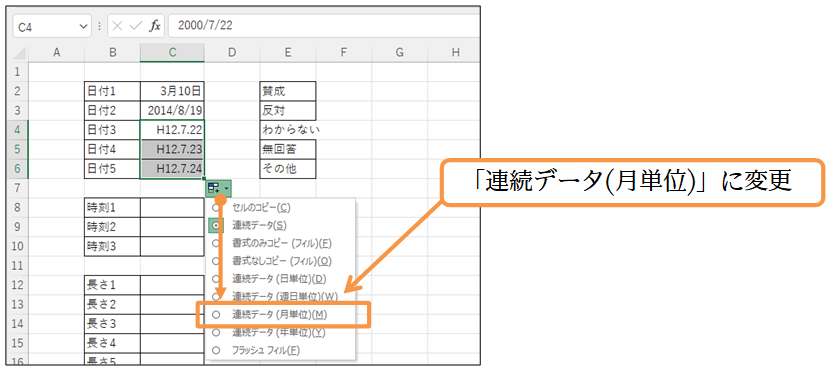Select cell containing 2014/8/19

point(172,110)
